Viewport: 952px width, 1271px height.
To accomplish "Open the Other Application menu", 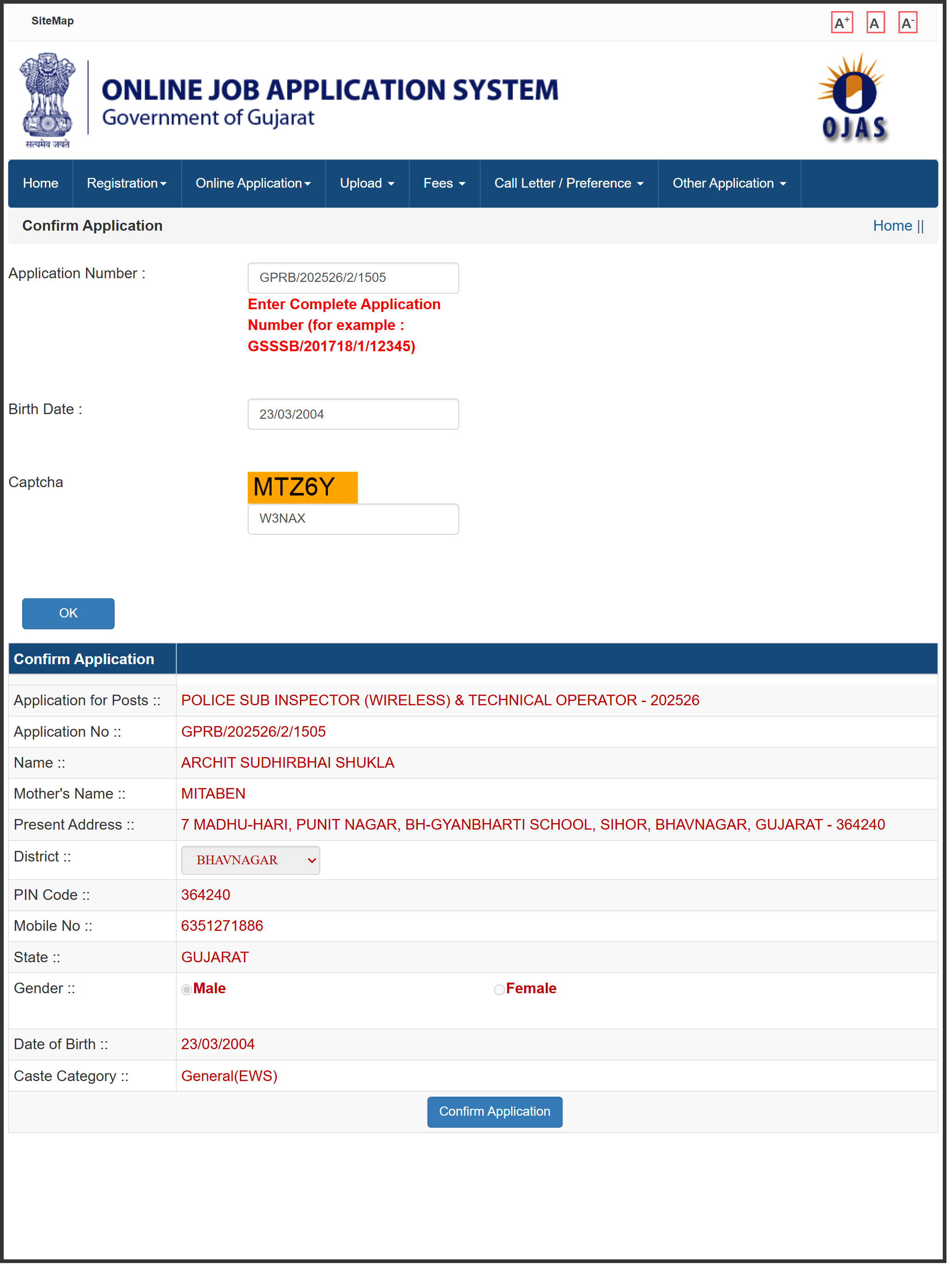I will (x=728, y=183).
